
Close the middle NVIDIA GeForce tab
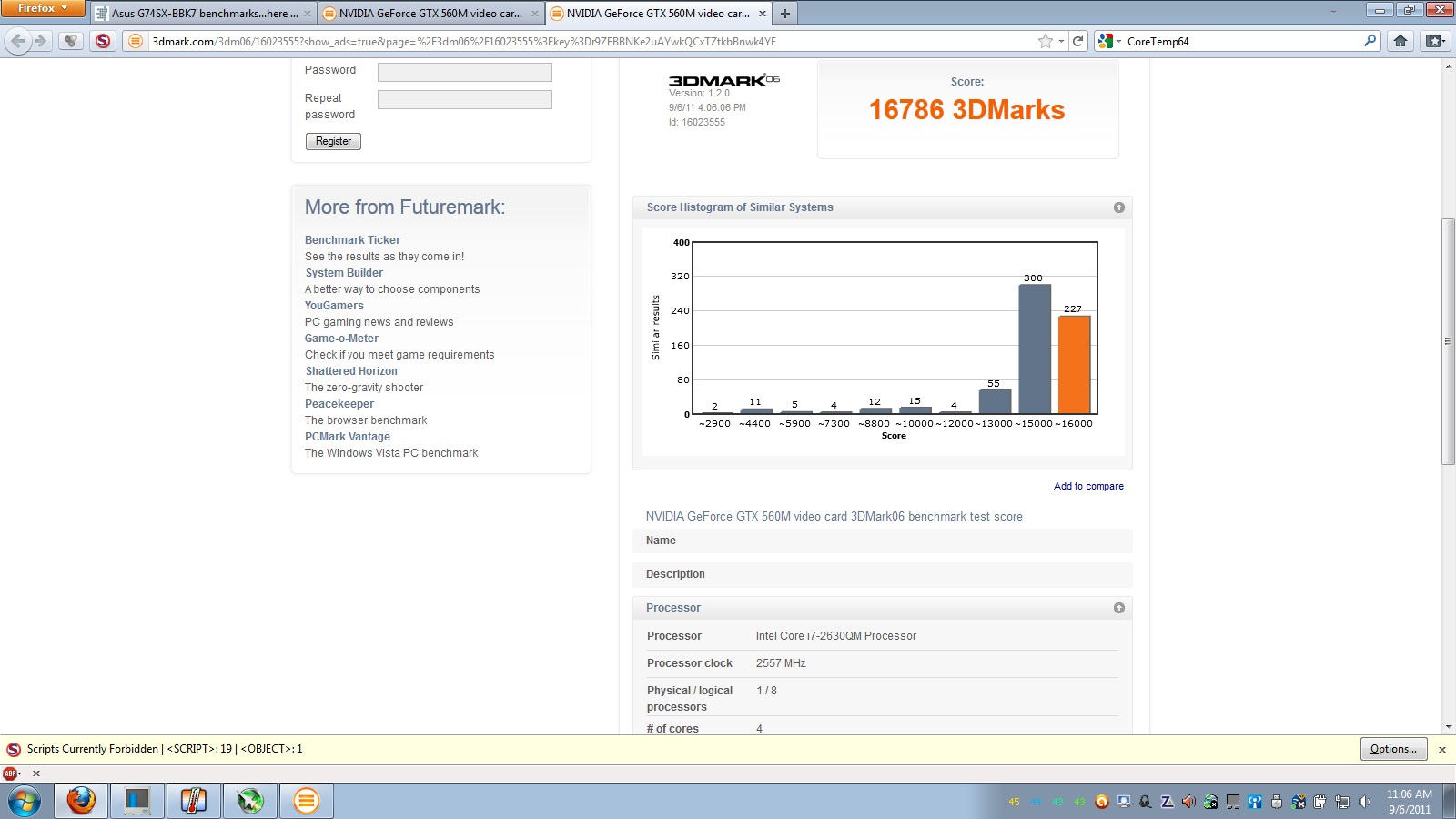click(535, 14)
